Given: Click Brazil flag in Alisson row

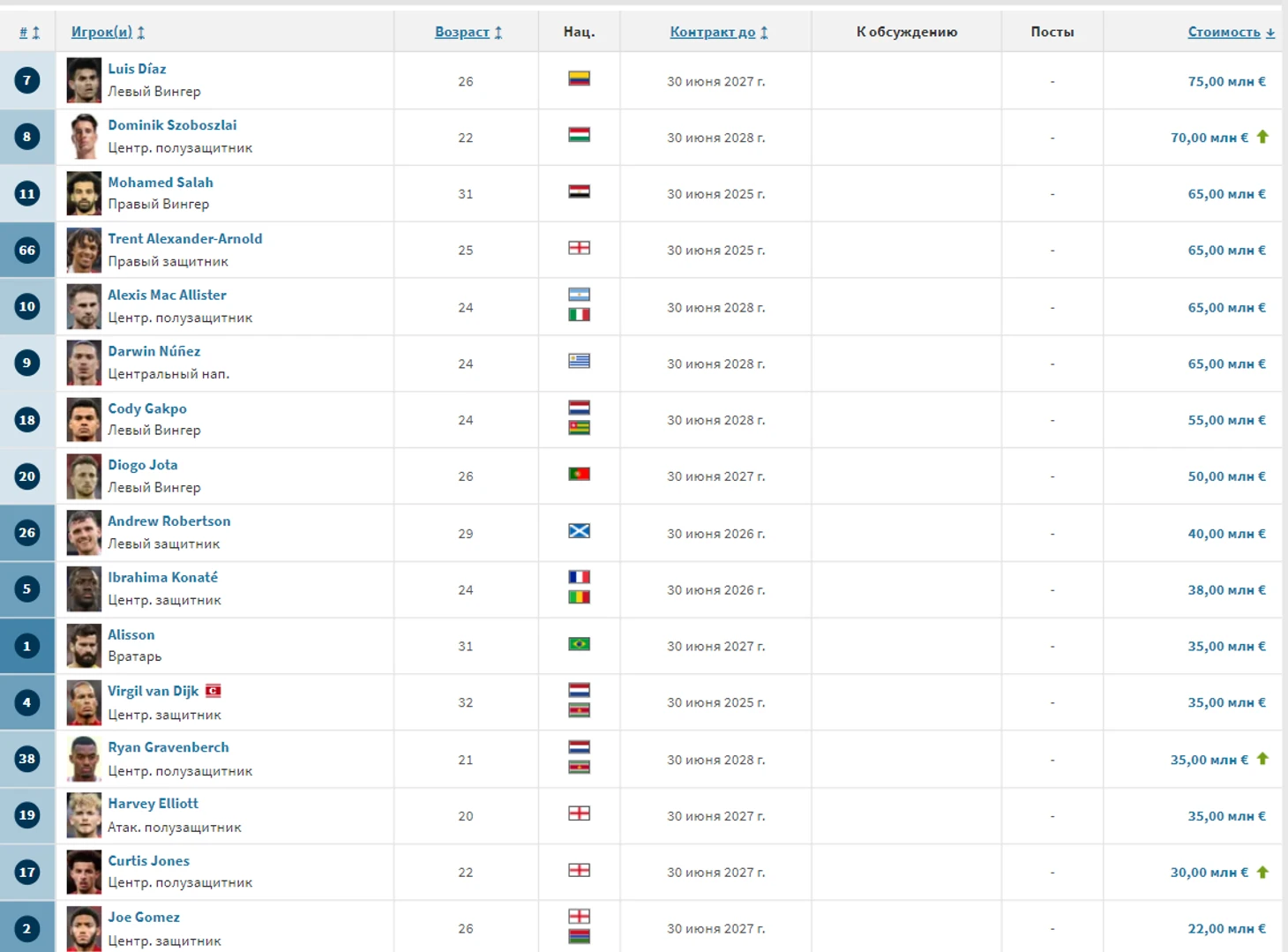Looking at the screenshot, I should (579, 644).
